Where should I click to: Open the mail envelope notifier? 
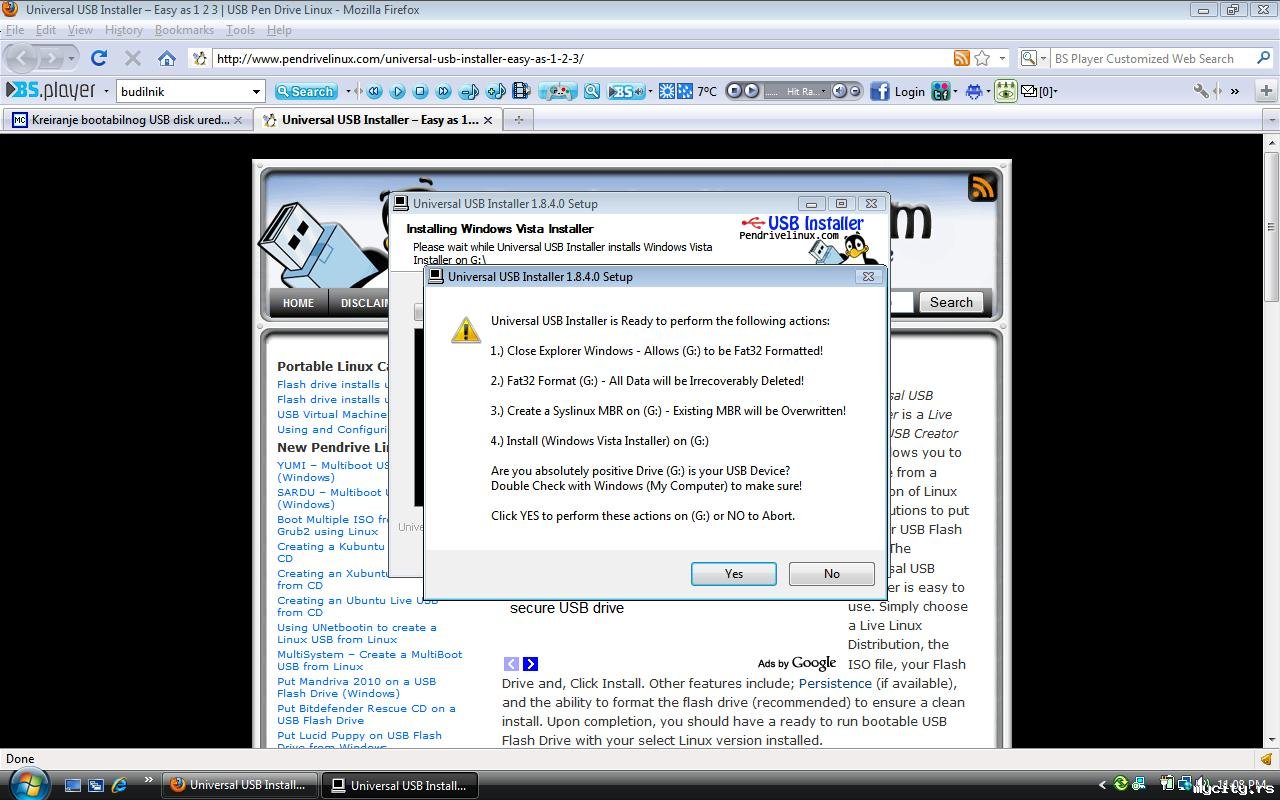(x=1028, y=91)
